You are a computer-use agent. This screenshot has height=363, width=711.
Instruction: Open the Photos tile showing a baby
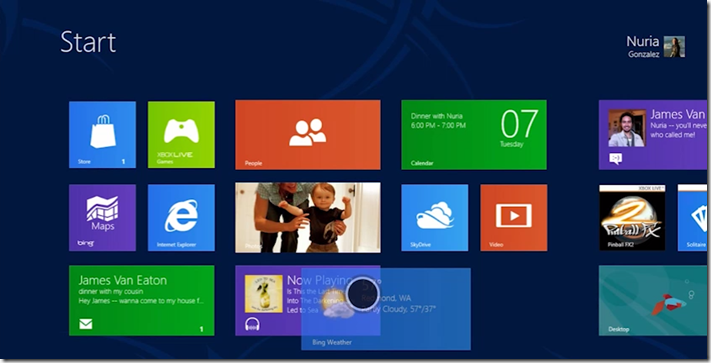308,218
